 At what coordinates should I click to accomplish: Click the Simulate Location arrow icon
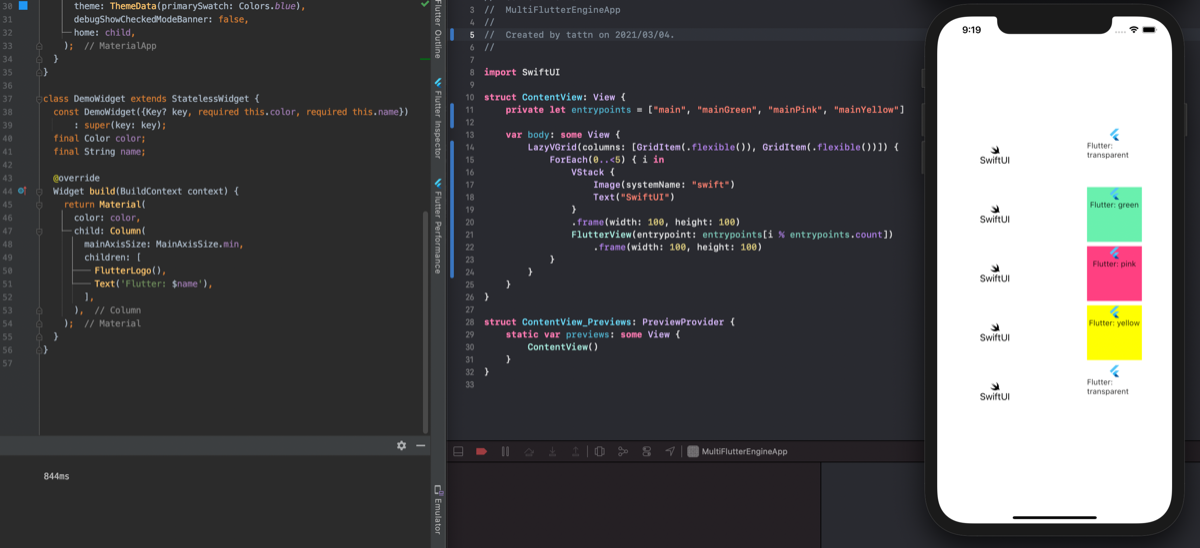pos(670,451)
